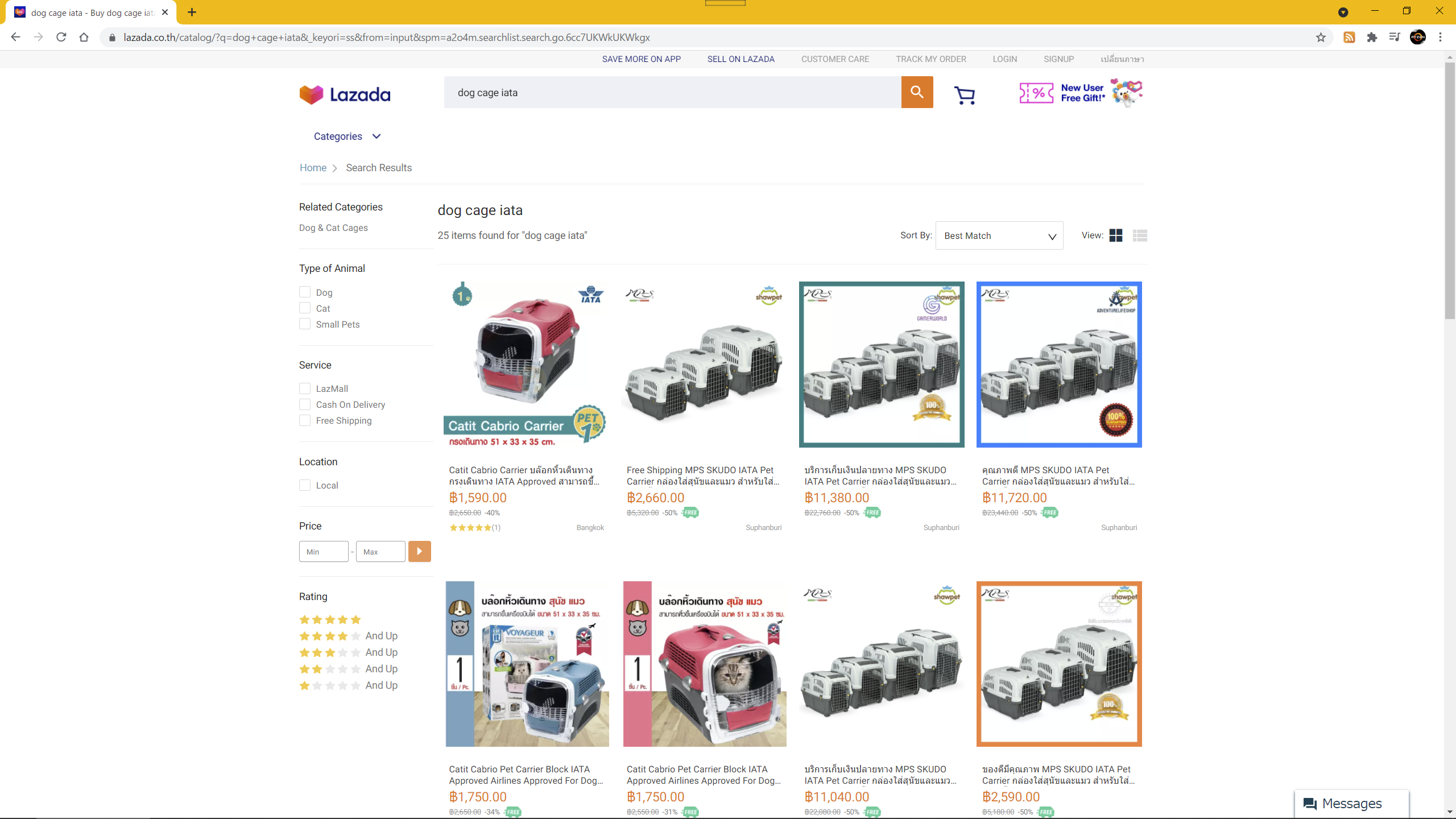This screenshot has width=1456, height=819.
Task: Check the Cat animal type checkbox
Action: click(305, 308)
